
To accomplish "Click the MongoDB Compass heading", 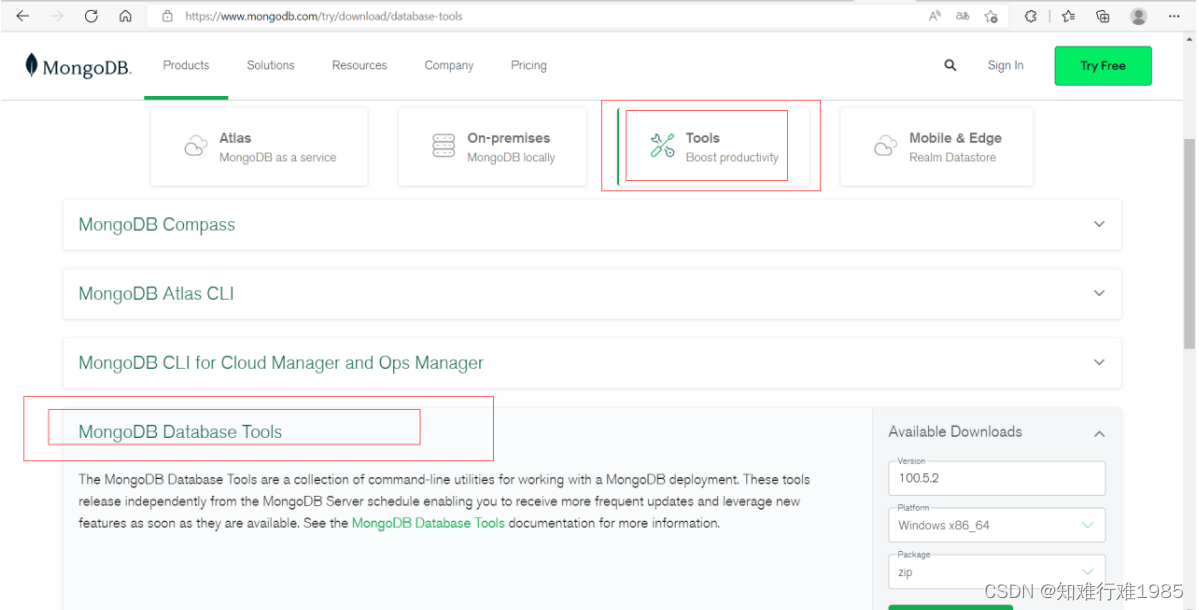I will [x=157, y=225].
